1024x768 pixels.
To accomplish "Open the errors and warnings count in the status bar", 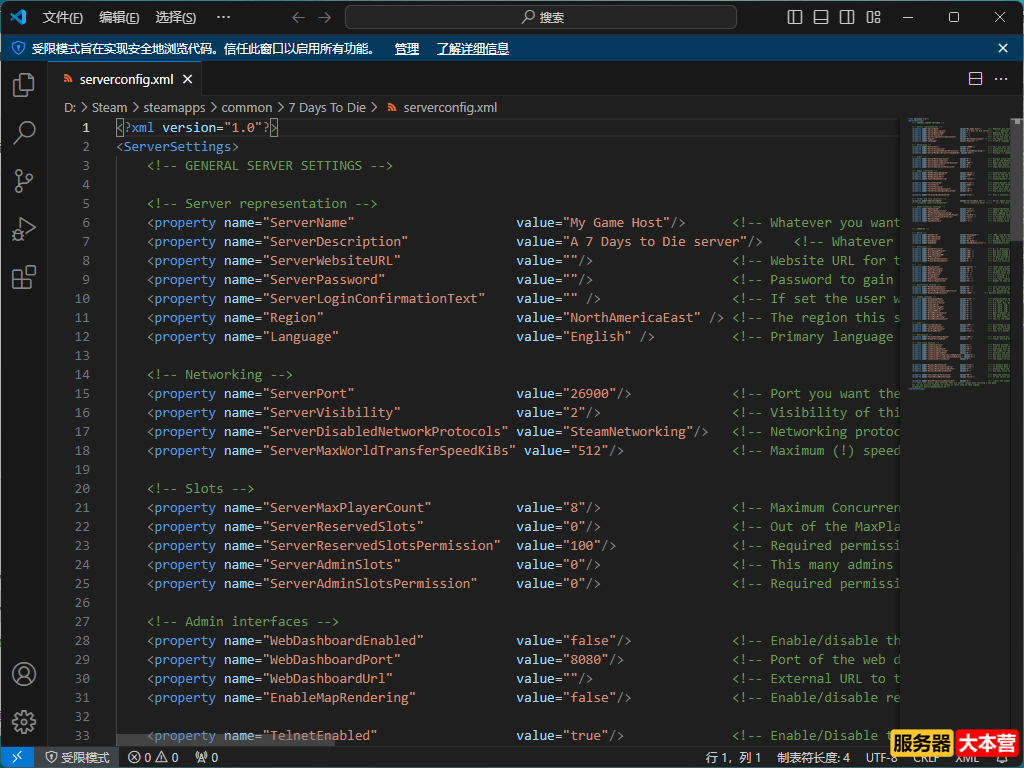I will coord(153,757).
